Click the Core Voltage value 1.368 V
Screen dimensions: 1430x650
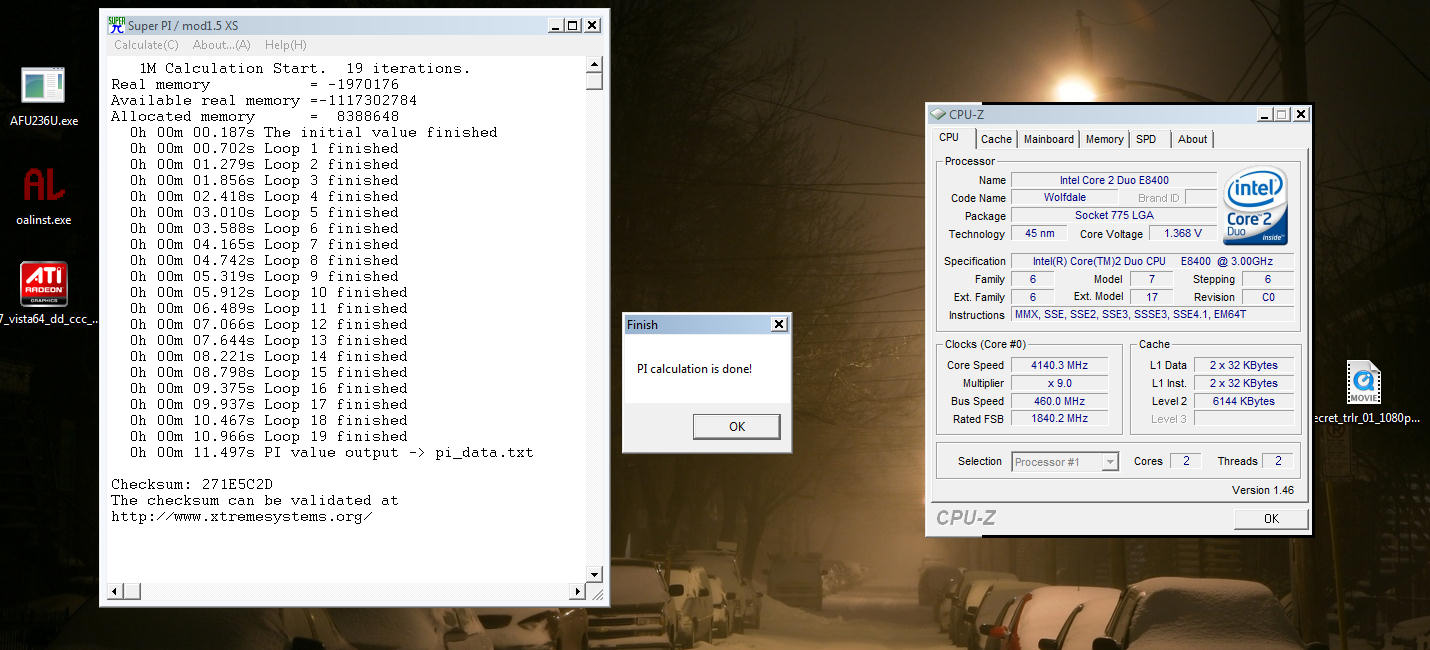[1183, 234]
